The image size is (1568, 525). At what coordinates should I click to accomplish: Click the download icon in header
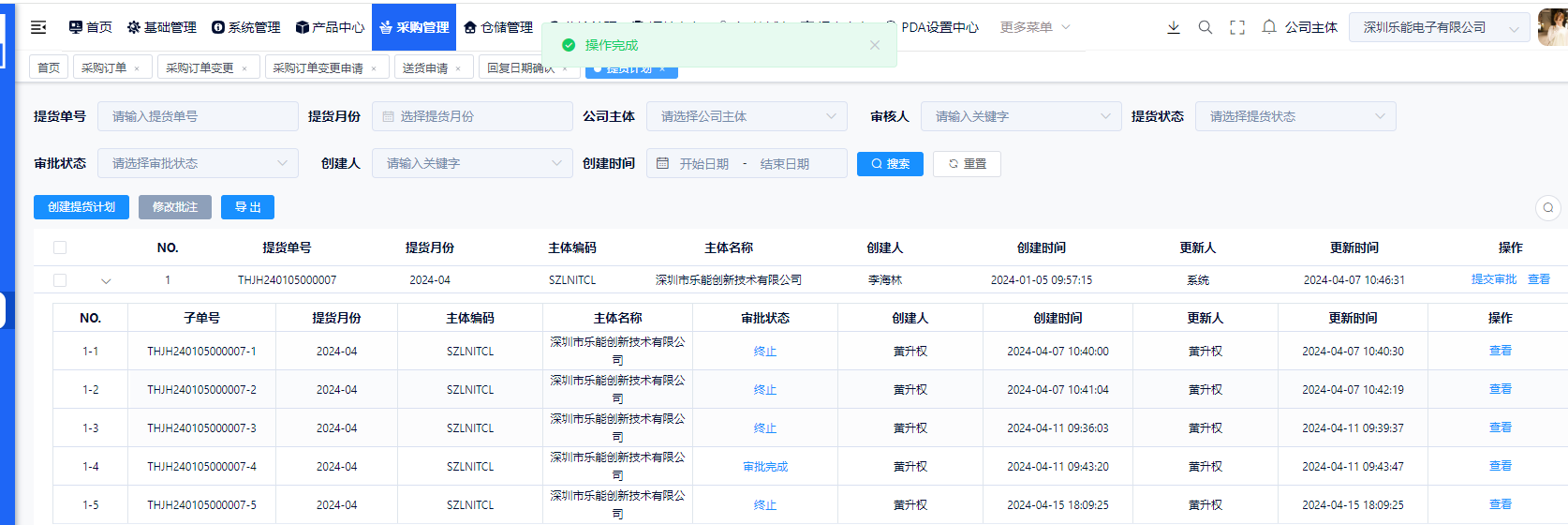[x=1174, y=27]
